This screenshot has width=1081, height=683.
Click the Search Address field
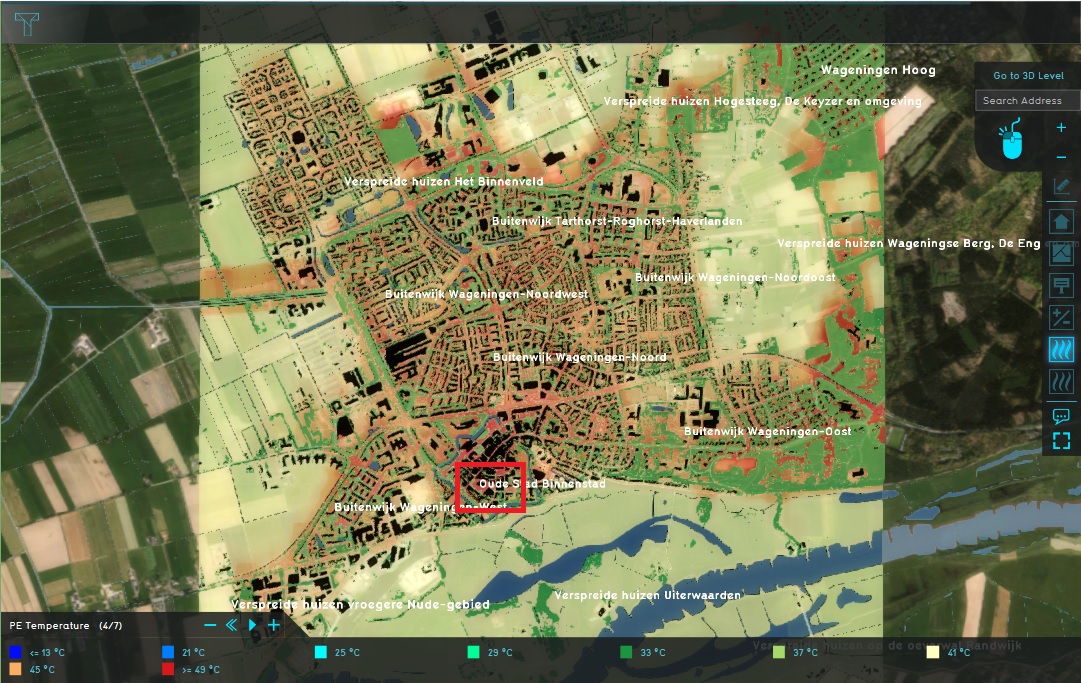pos(1028,100)
